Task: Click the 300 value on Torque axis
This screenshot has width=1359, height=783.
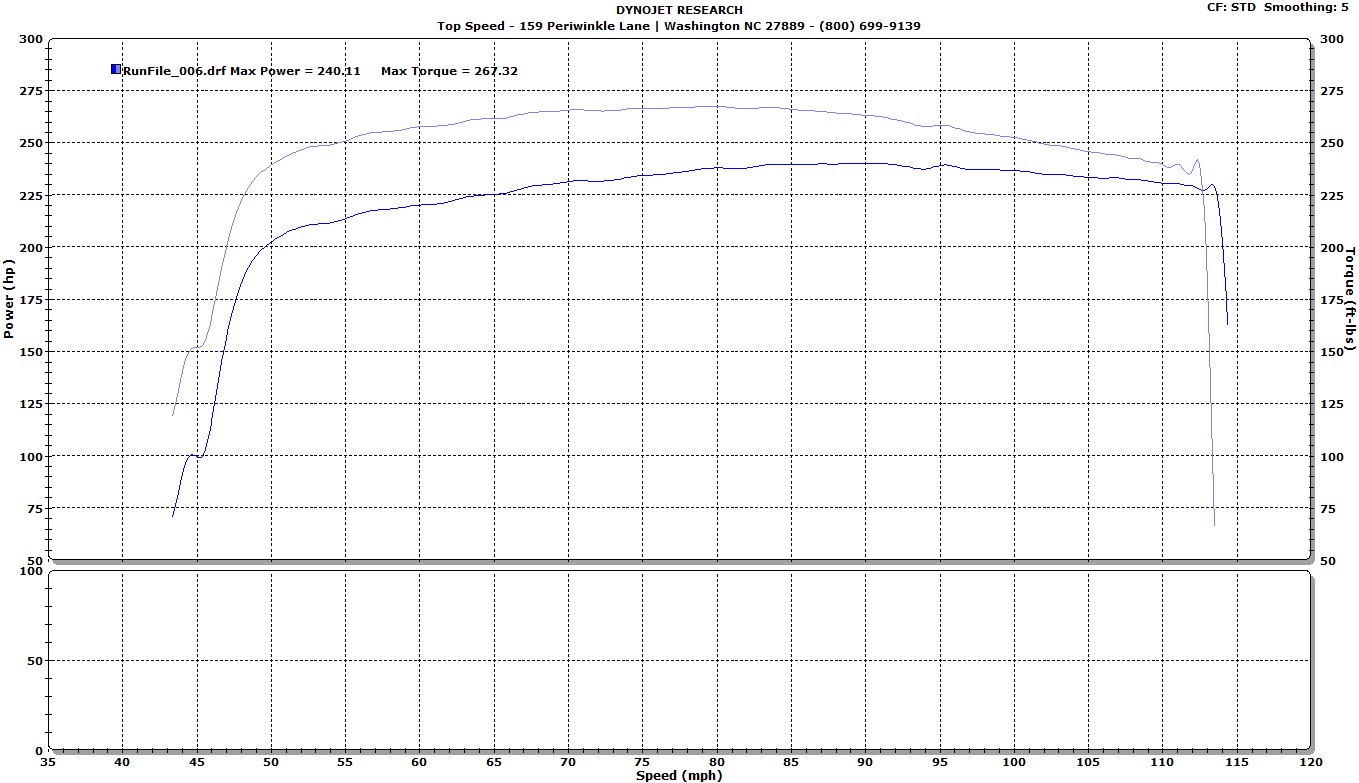Action: pos(1331,39)
